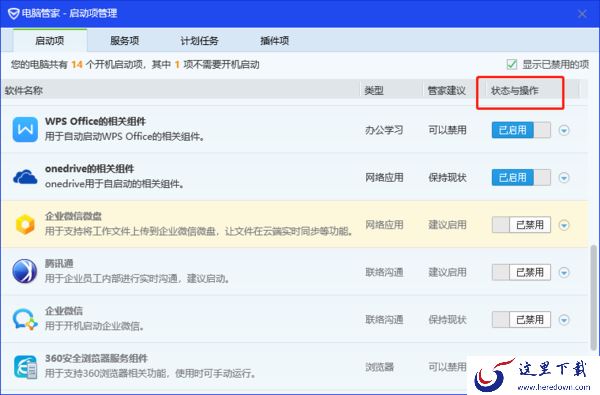600x395 pixels.
Task: Click 建议启用 suggestion for 腾讯通
Action: pyautogui.click(x=447, y=272)
